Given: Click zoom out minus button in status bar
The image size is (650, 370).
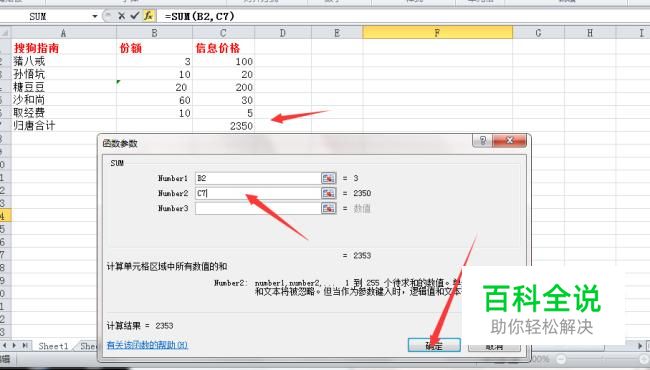Looking at the screenshot, I should pyautogui.click(x=560, y=359).
